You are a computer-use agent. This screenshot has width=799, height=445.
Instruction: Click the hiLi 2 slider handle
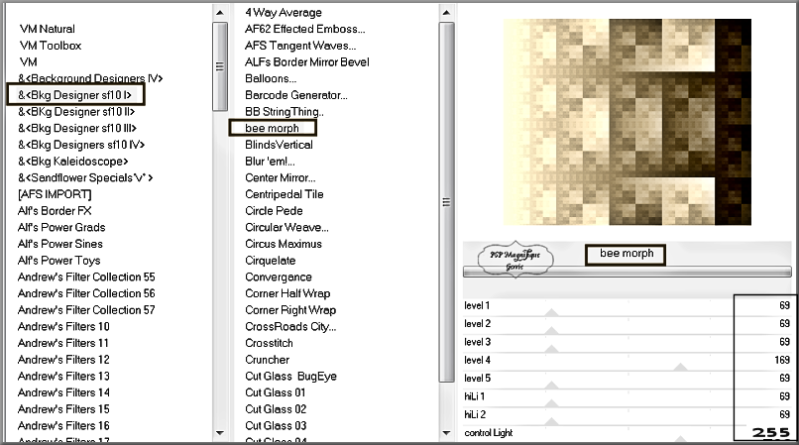coord(551,421)
